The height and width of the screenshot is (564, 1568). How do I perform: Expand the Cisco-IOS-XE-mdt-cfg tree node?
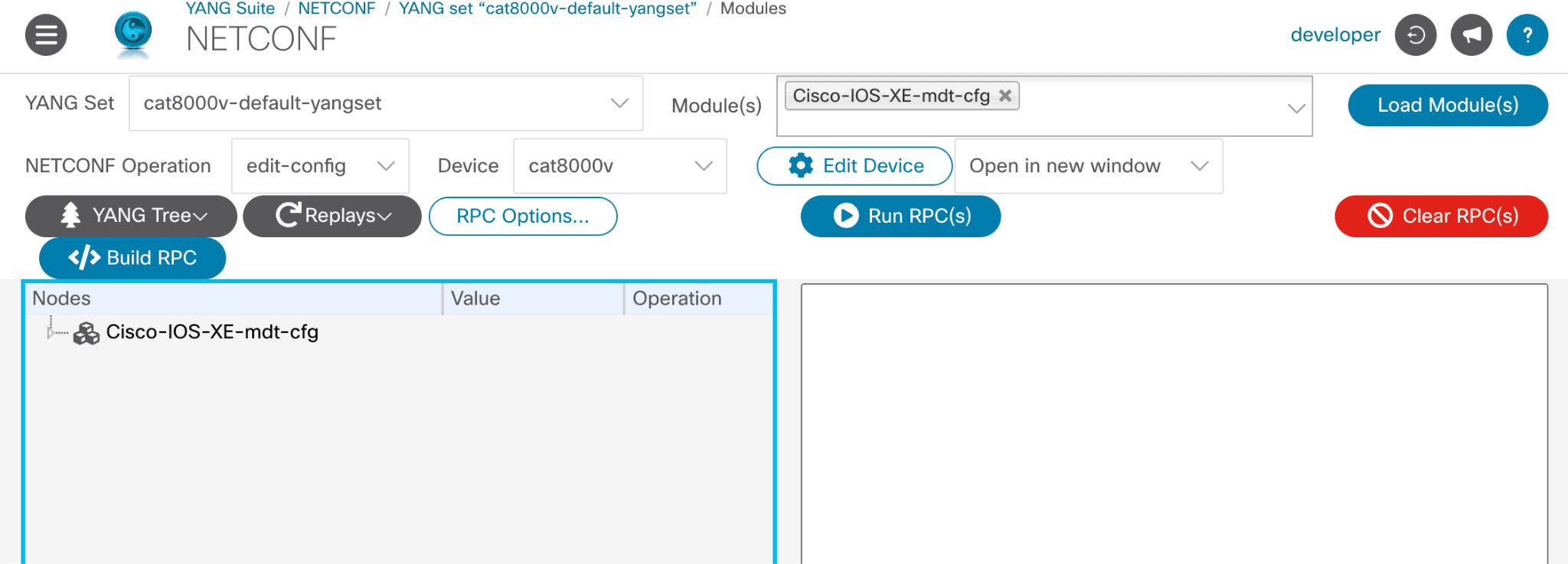(x=51, y=332)
